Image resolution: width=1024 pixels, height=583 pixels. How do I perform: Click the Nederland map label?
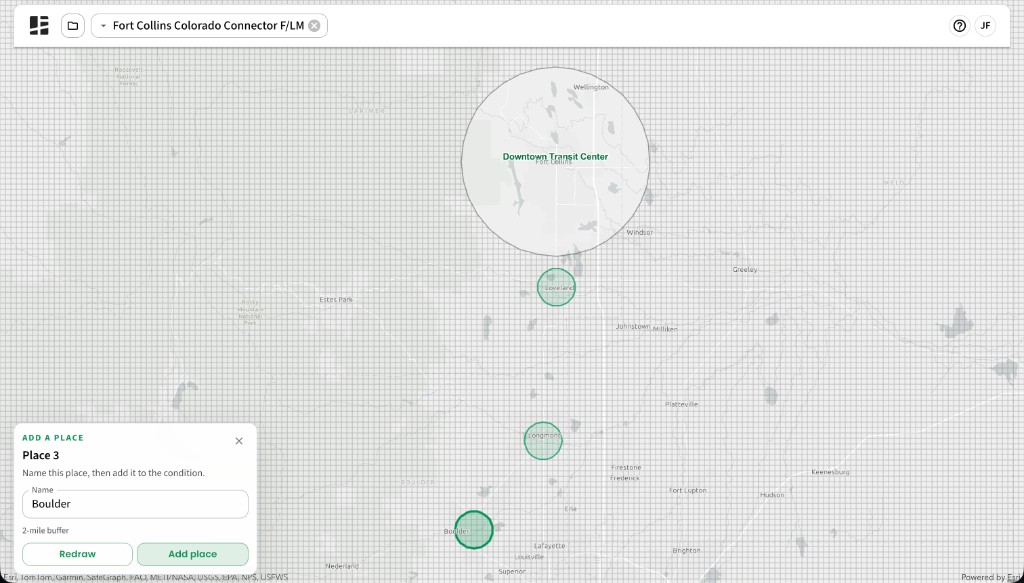(x=342, y=566)
